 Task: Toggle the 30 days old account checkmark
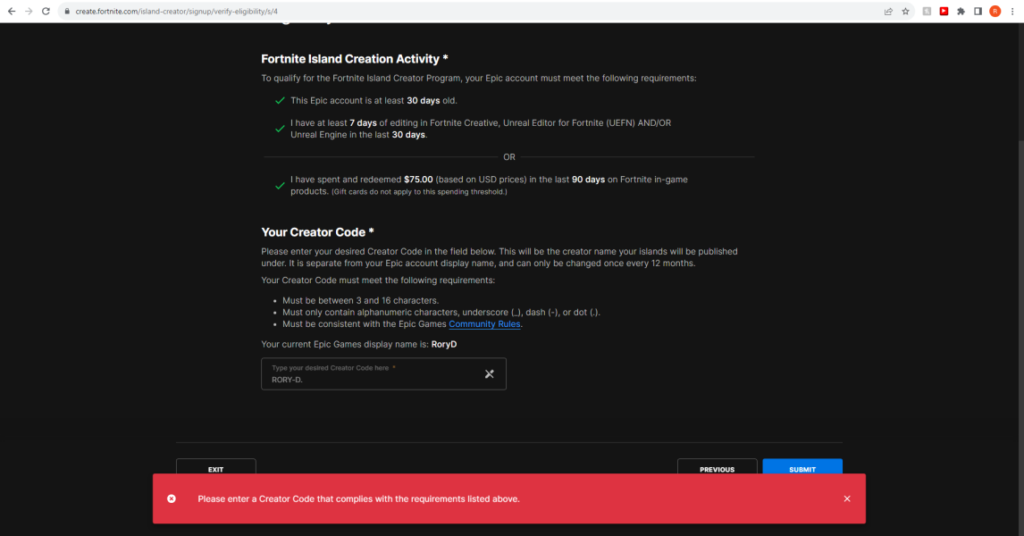coord(280,101)
